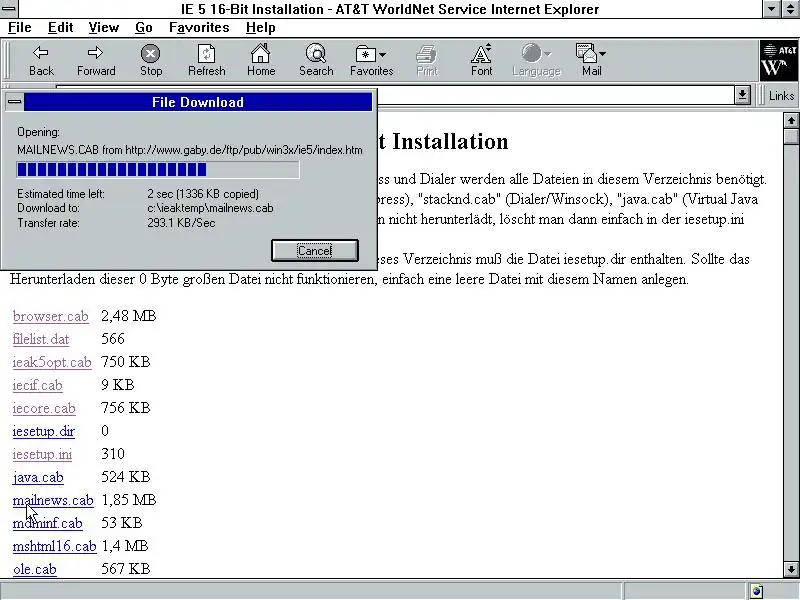Expand the Mail toolbar dropdown arrow

[603, 54]
